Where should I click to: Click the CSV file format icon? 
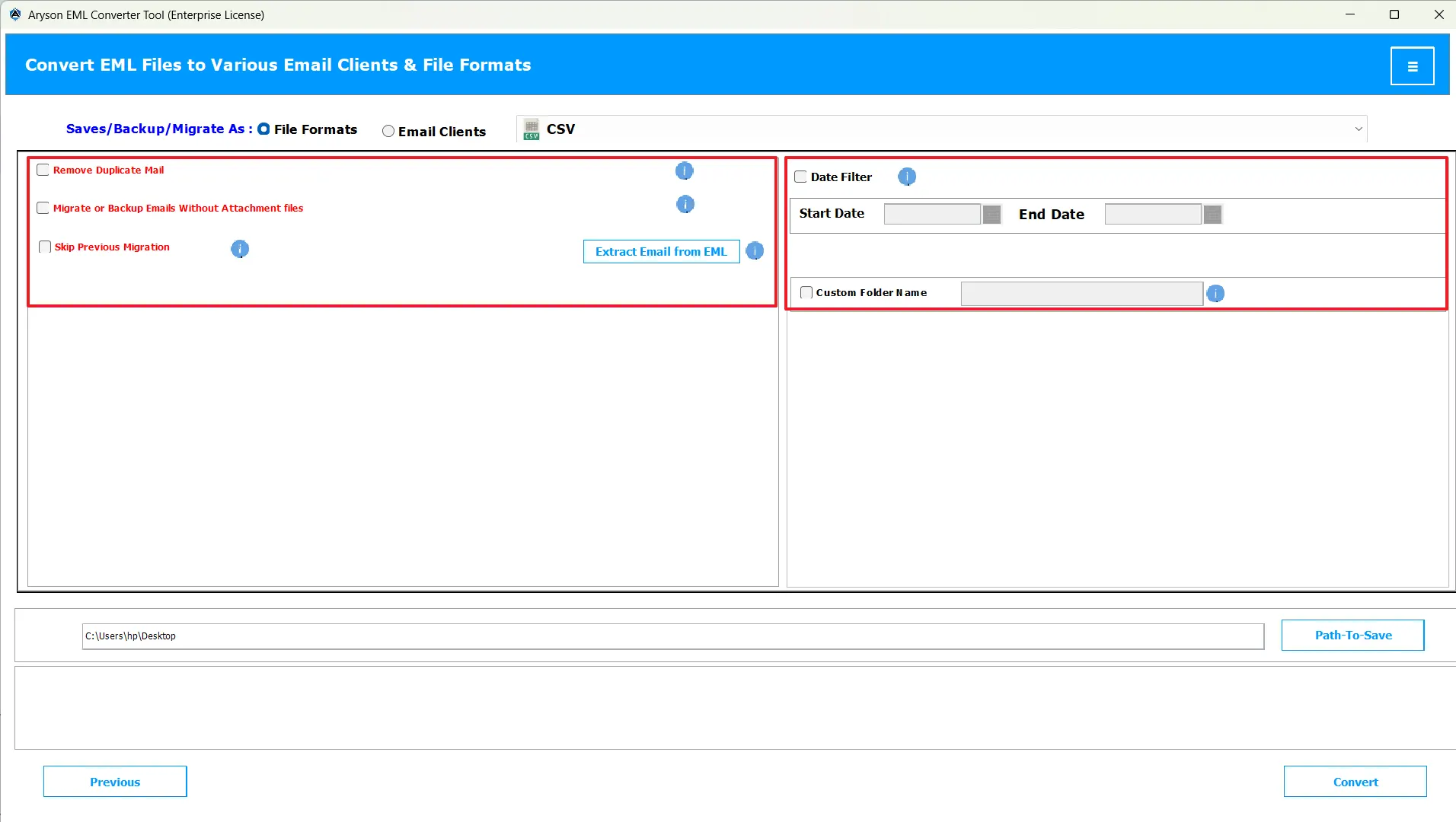[x=532, y=129]
